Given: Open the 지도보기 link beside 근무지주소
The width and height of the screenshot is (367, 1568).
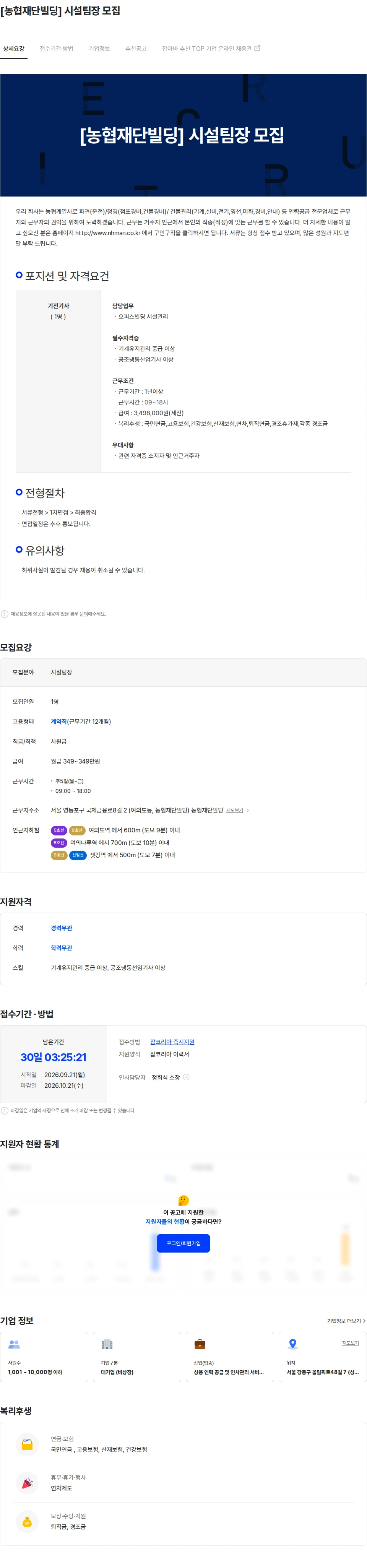Looking at the screenshot, I should (x=234, y=810).
